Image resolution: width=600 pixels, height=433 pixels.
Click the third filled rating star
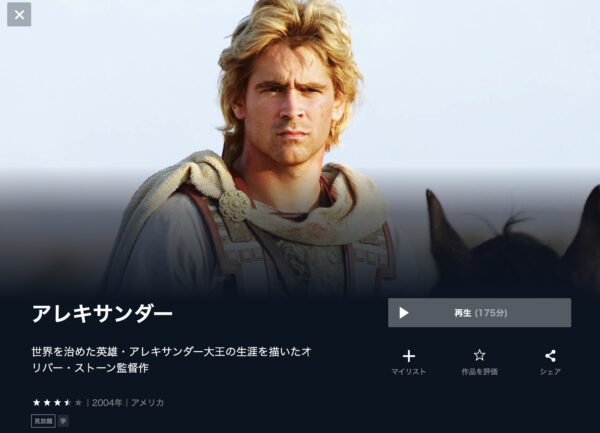coord(57,402)
